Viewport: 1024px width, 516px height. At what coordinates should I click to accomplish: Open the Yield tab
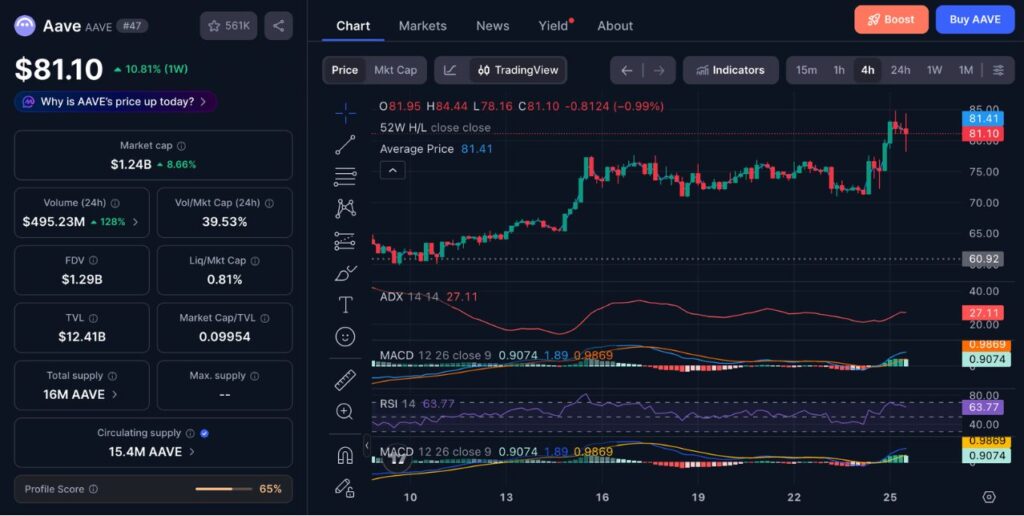pyautogui.click(x=554, y=26)
